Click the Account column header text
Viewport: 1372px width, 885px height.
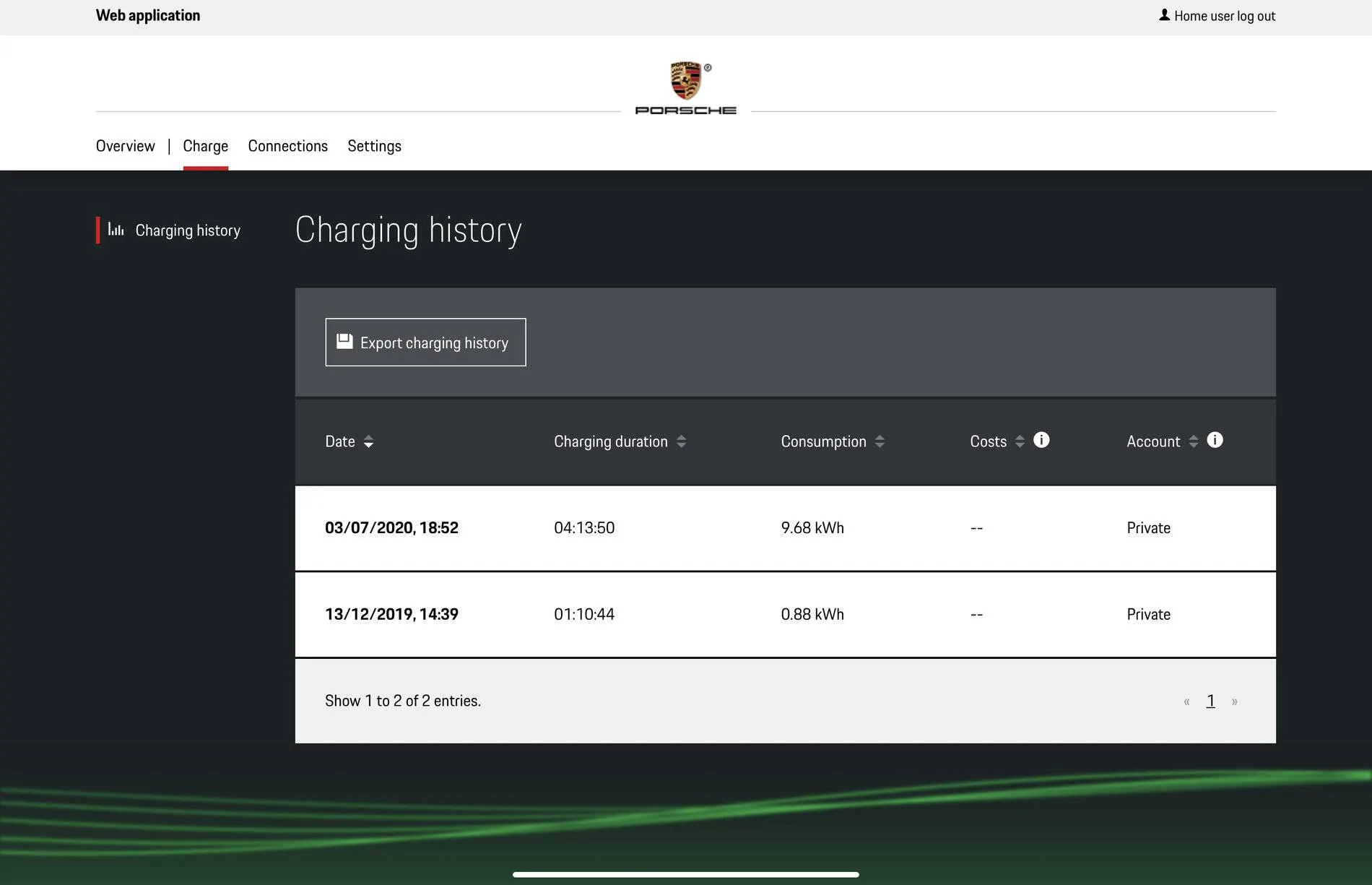(1153, 441)
